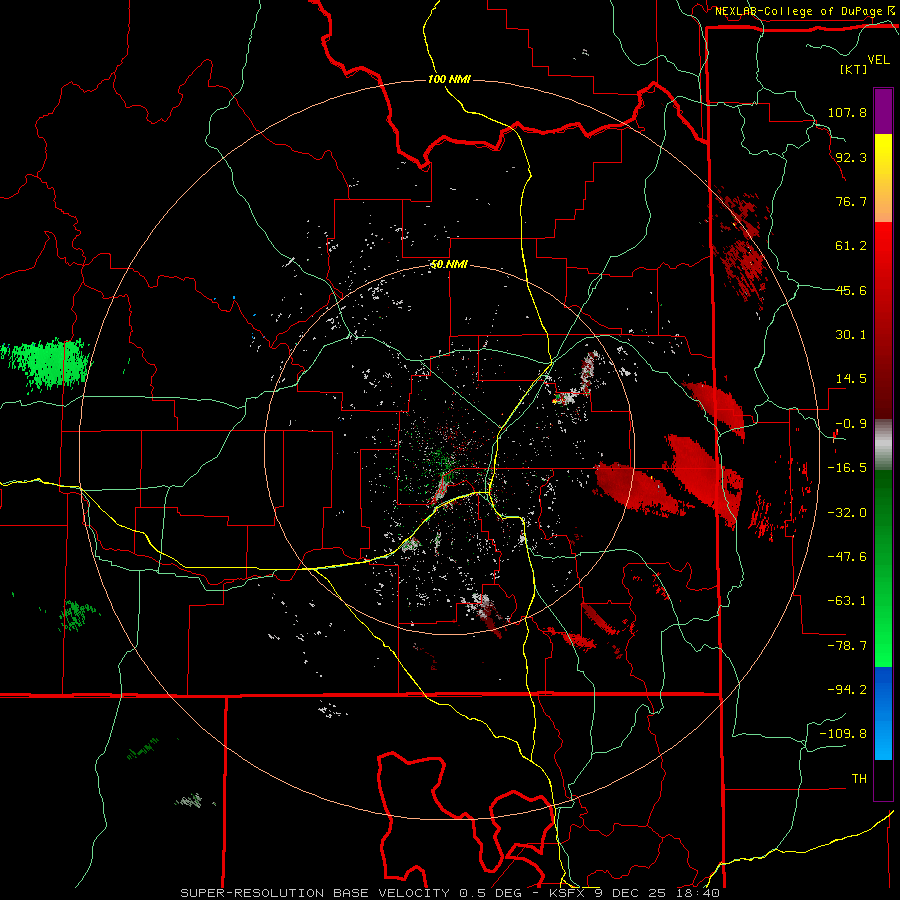
Task: Click the TH threshold label in legend
Action: pos(859,779)
